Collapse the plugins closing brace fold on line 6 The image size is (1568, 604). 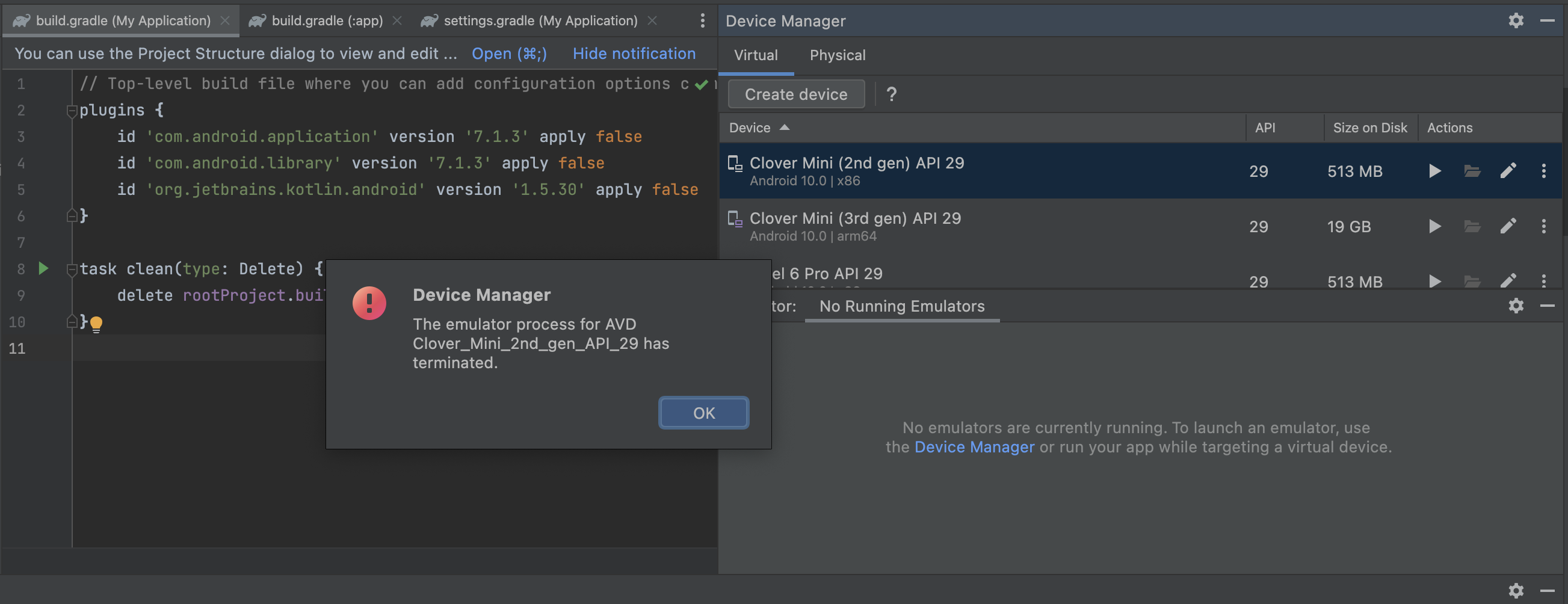[x=71, y=215]
